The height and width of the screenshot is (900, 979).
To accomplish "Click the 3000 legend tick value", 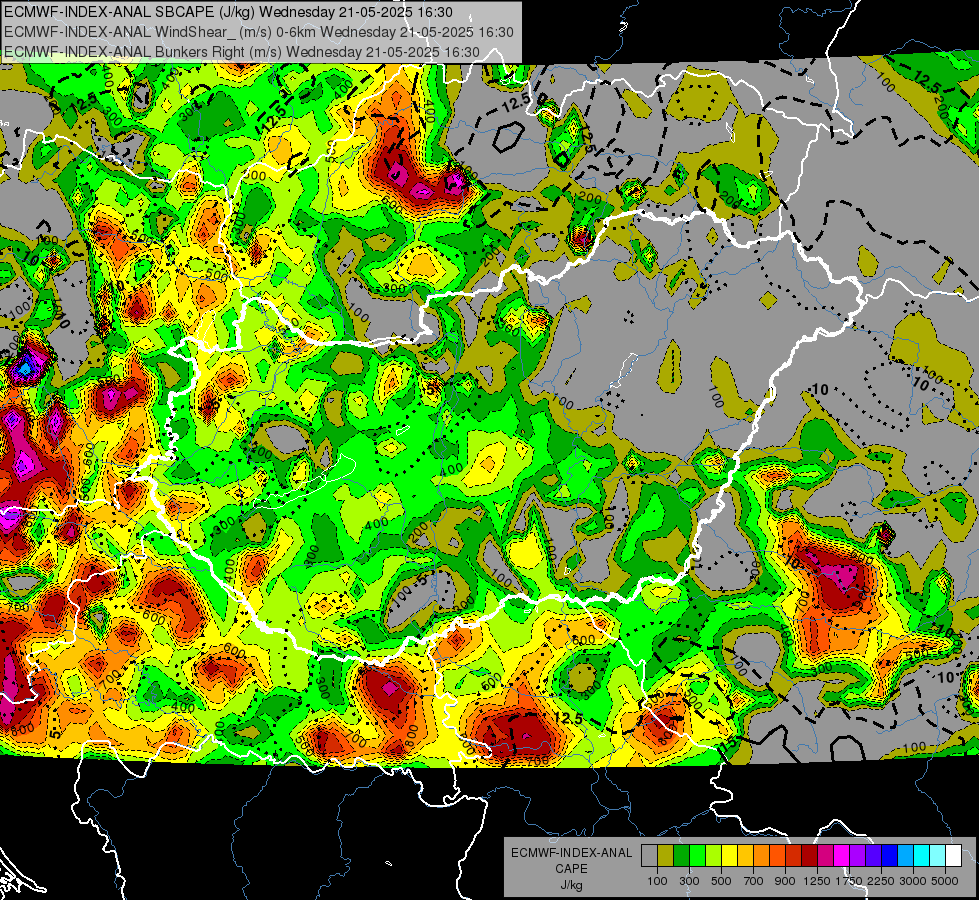I will pos(913,881).
